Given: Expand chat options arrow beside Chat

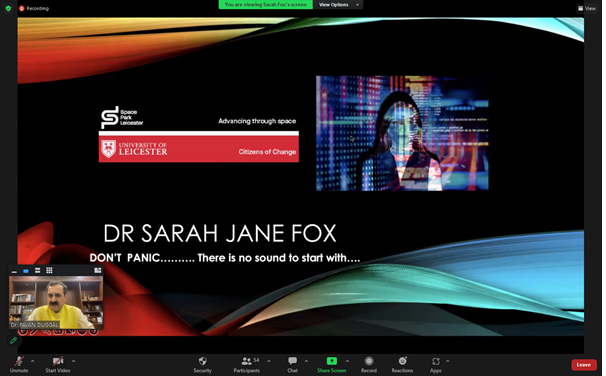Looking at the screenshot, I should (306, 361).
